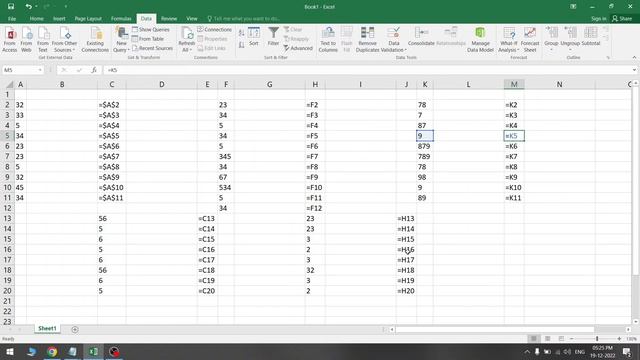
Task: Click the horizontal scrollbar
Action: pos(495,329)
